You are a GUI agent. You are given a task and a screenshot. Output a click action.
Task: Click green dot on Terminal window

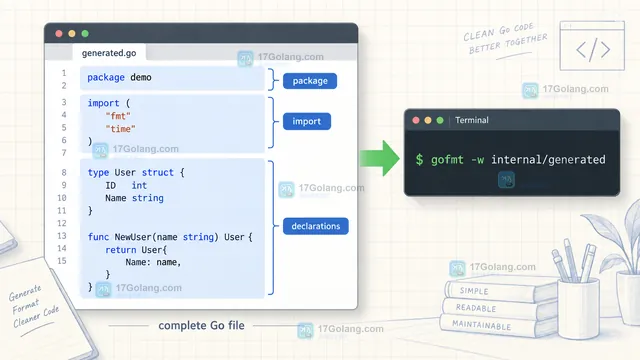point(440,120)
